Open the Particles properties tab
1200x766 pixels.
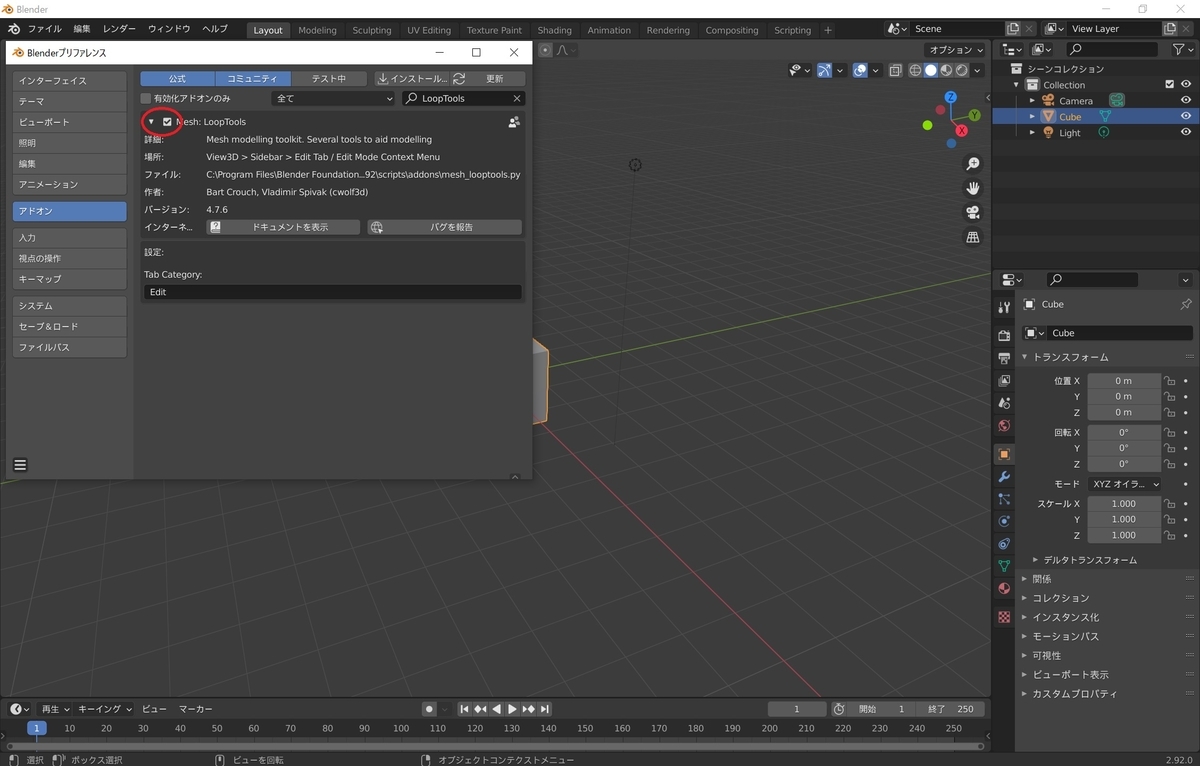1004,499
